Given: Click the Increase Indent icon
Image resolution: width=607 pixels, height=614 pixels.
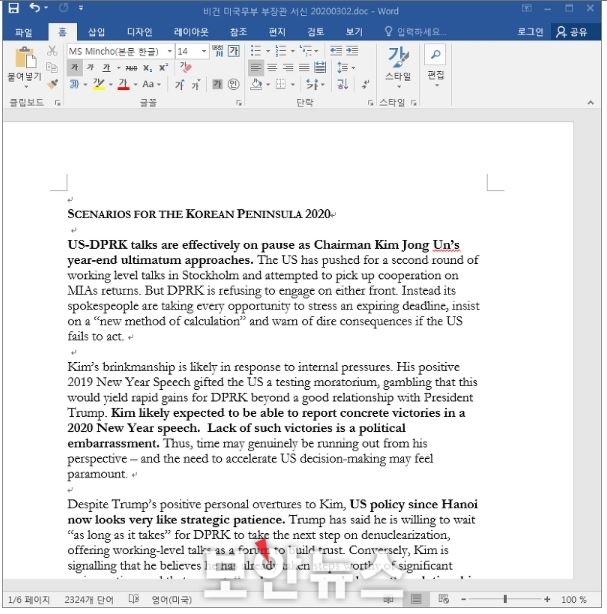Looking at the screenshot, I should (x=352, y=51).
